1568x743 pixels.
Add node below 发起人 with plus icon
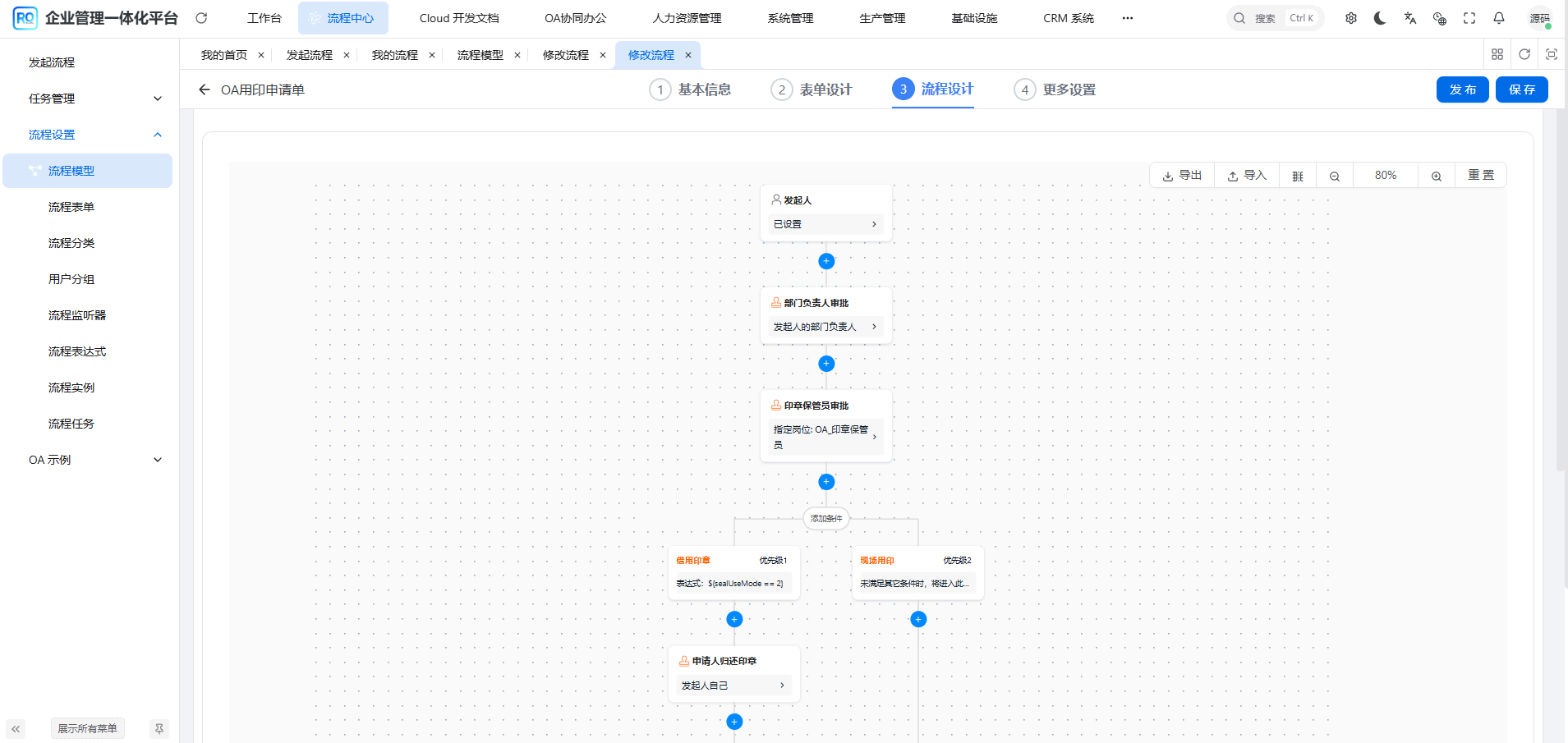pyautogui.click(x=826, y=261)
